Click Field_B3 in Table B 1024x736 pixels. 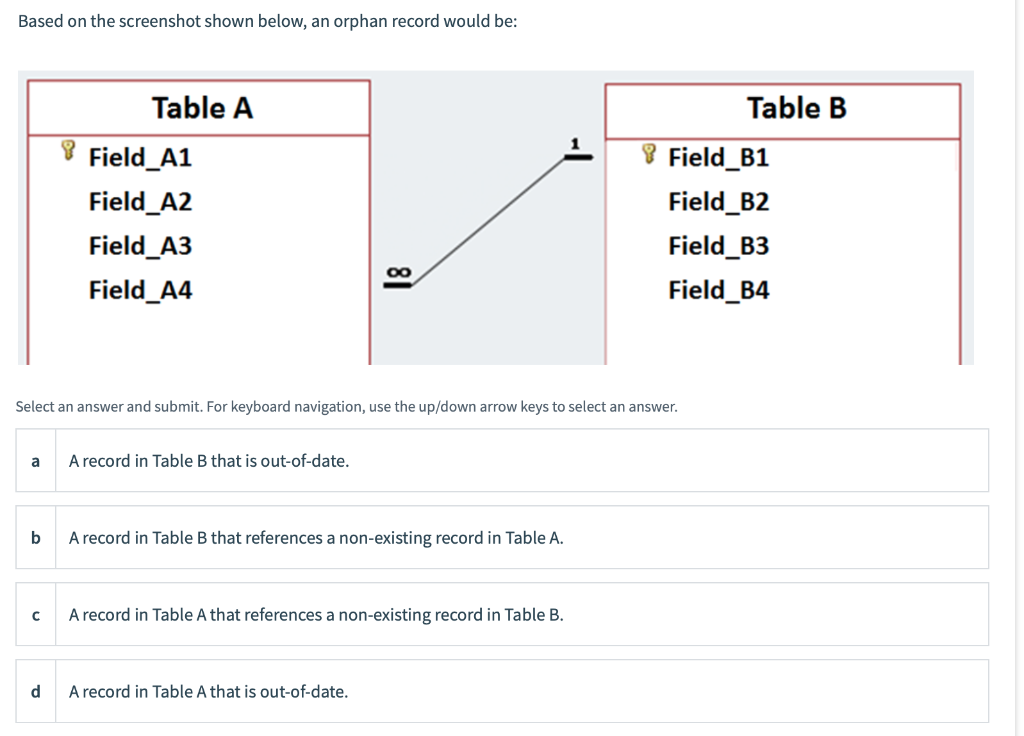click(718, 246)
